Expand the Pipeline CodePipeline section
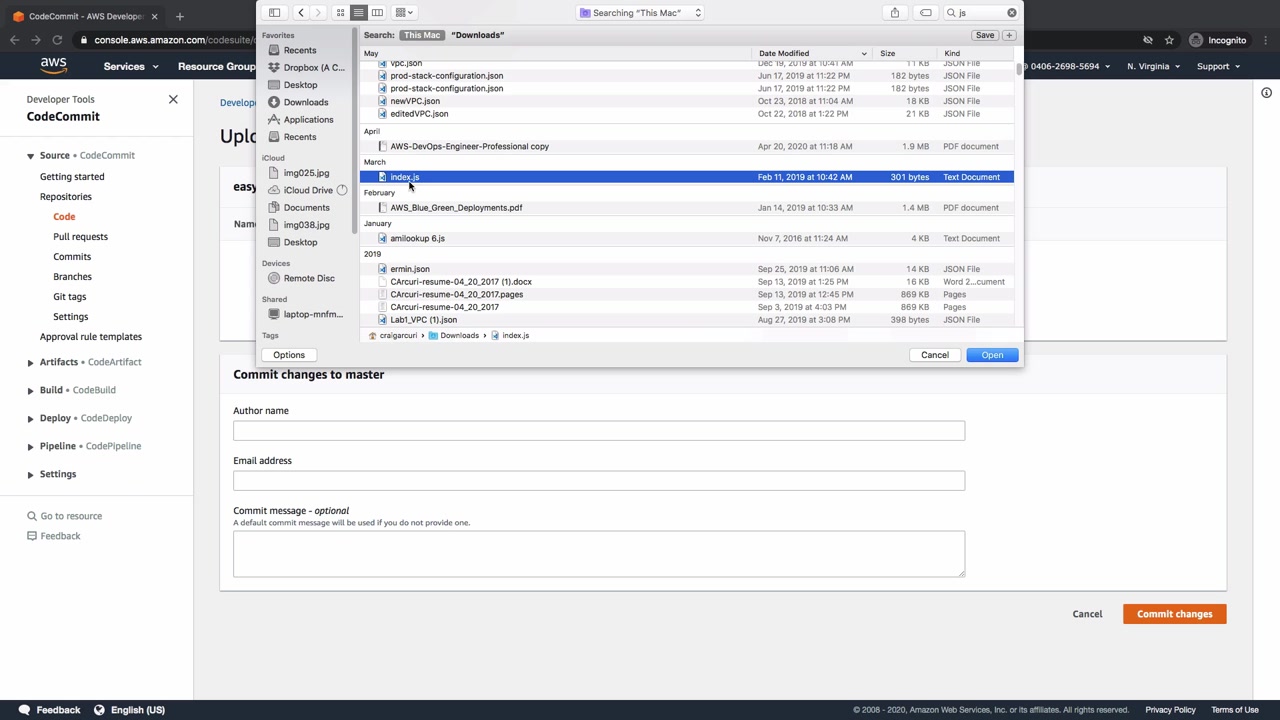 [x=30, y=446]
